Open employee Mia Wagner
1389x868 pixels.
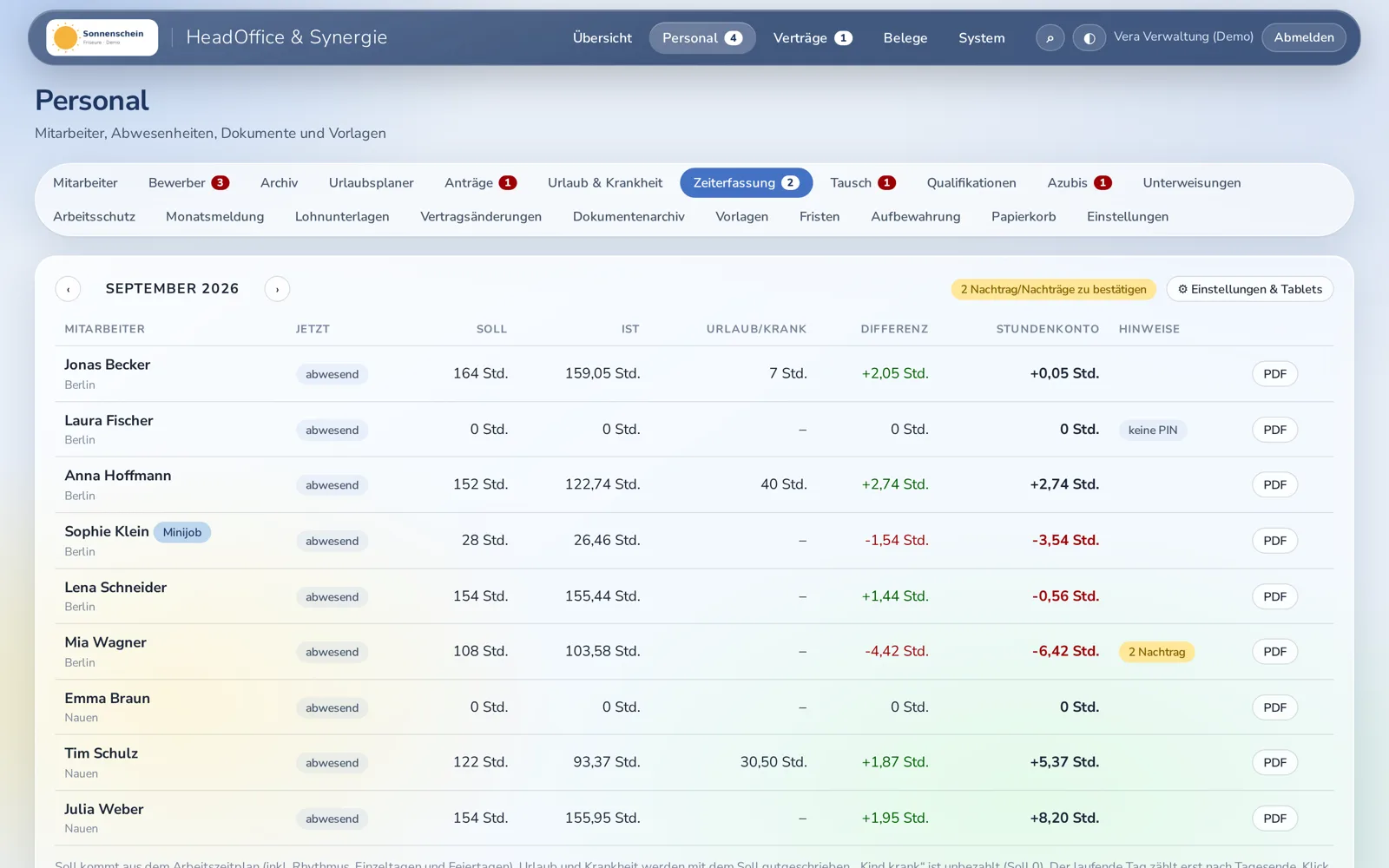click(105, 642)
